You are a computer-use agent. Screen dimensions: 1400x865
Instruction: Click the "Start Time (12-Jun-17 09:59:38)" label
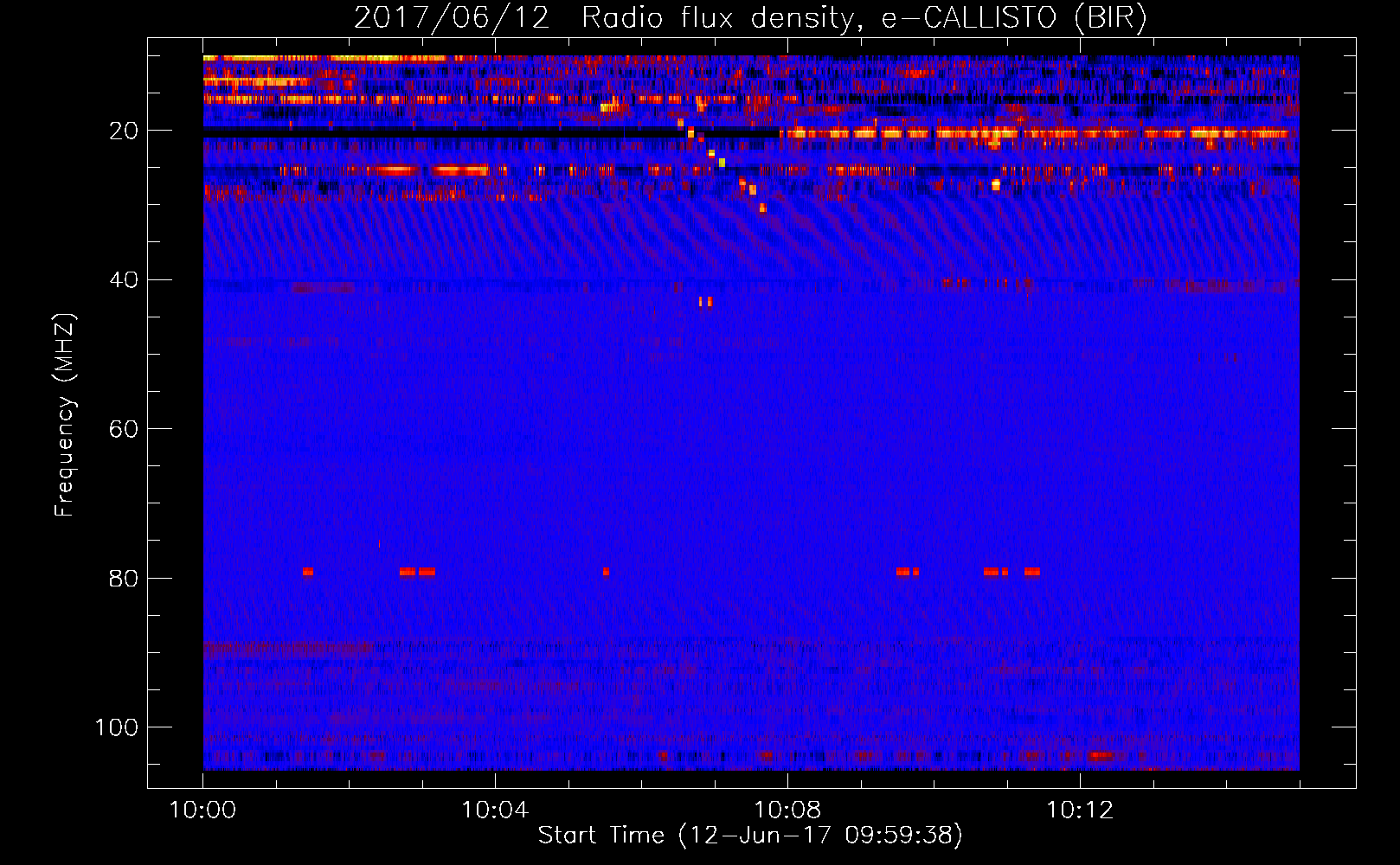pyautogui.click(x=750, y=836)
